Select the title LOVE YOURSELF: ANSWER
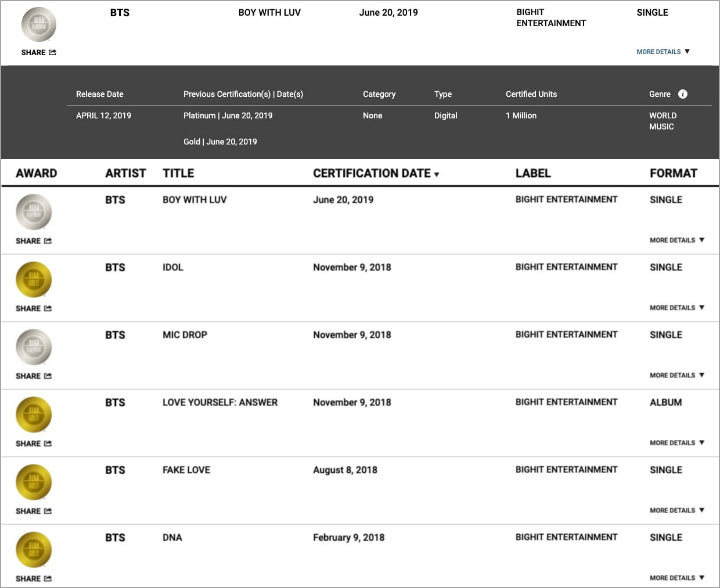Image resolution: width=720 pixels, height=588 pixels. (220, 402)
